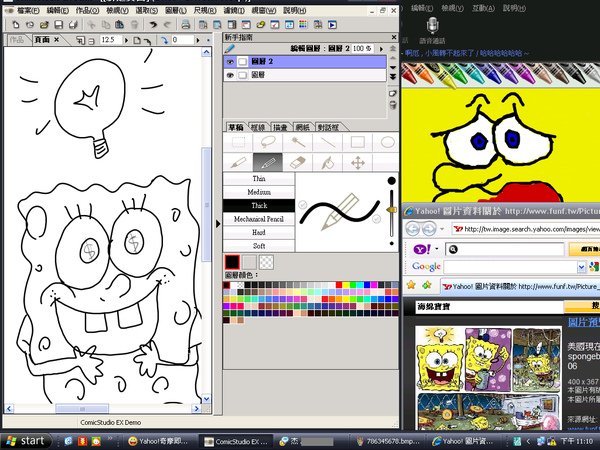Open angle preset arrow next to 0

coord(198,40)
